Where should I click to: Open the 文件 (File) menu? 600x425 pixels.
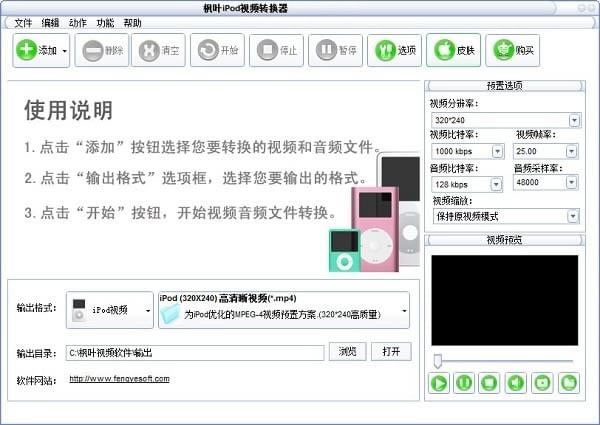click(x=23, y=22)
